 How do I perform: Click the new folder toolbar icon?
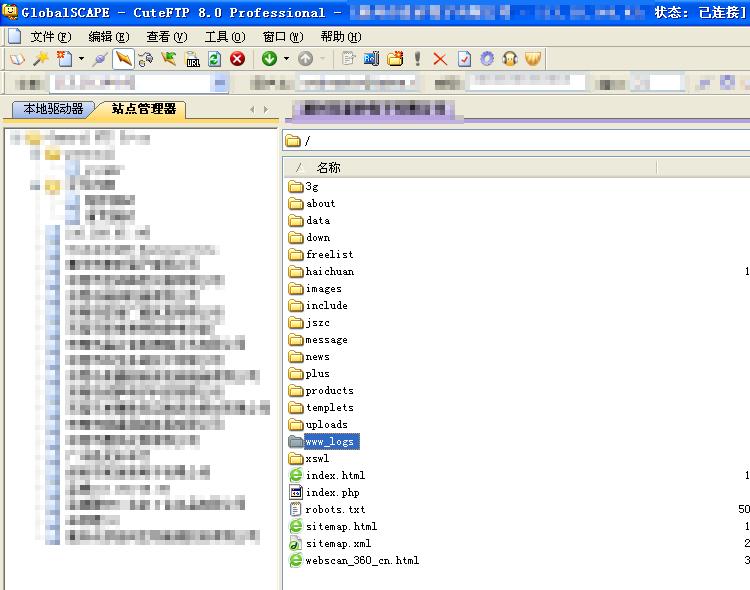coord(395,59)
